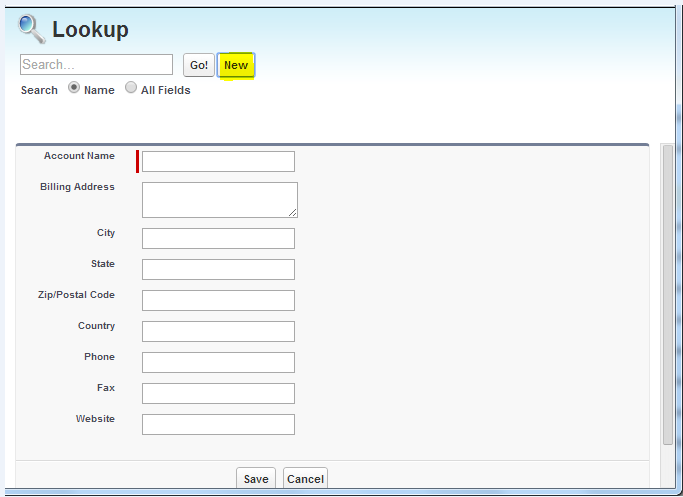Click the Account Name input field
683x497 pixels.
click(218, 161)
